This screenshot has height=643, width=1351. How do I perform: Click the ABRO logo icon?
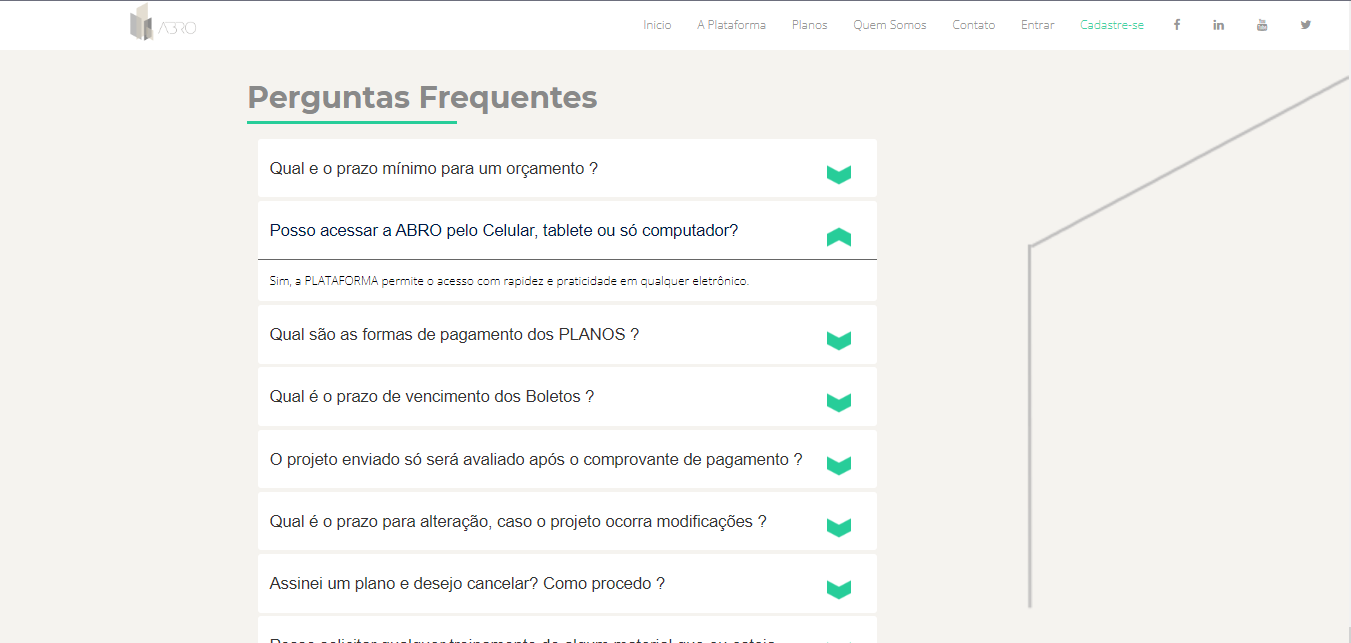point(162,24)
